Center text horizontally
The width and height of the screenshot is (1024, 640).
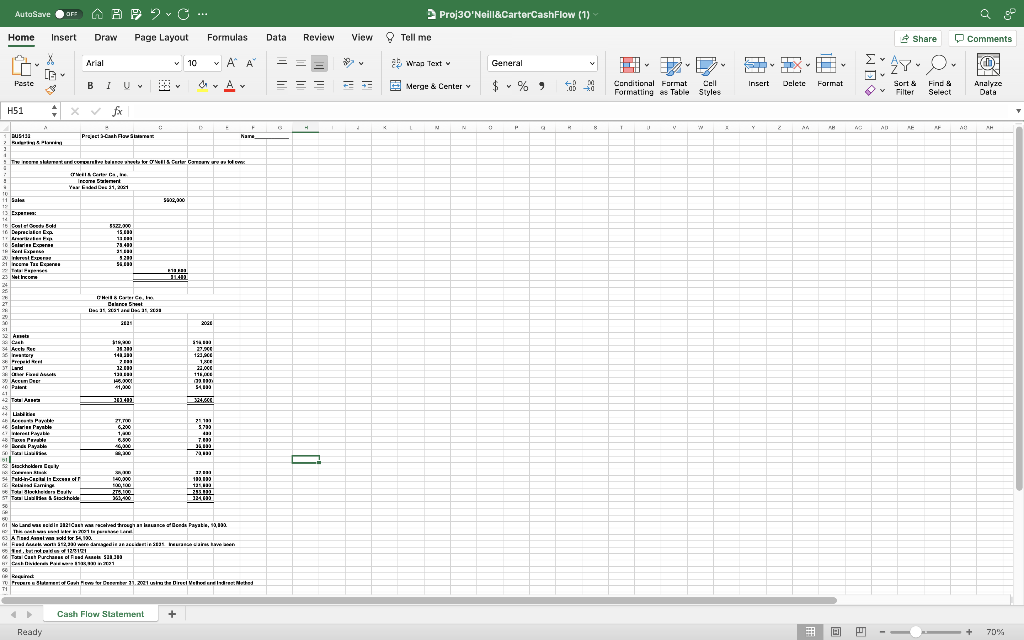pyautogui.click(x=300, y=86)
